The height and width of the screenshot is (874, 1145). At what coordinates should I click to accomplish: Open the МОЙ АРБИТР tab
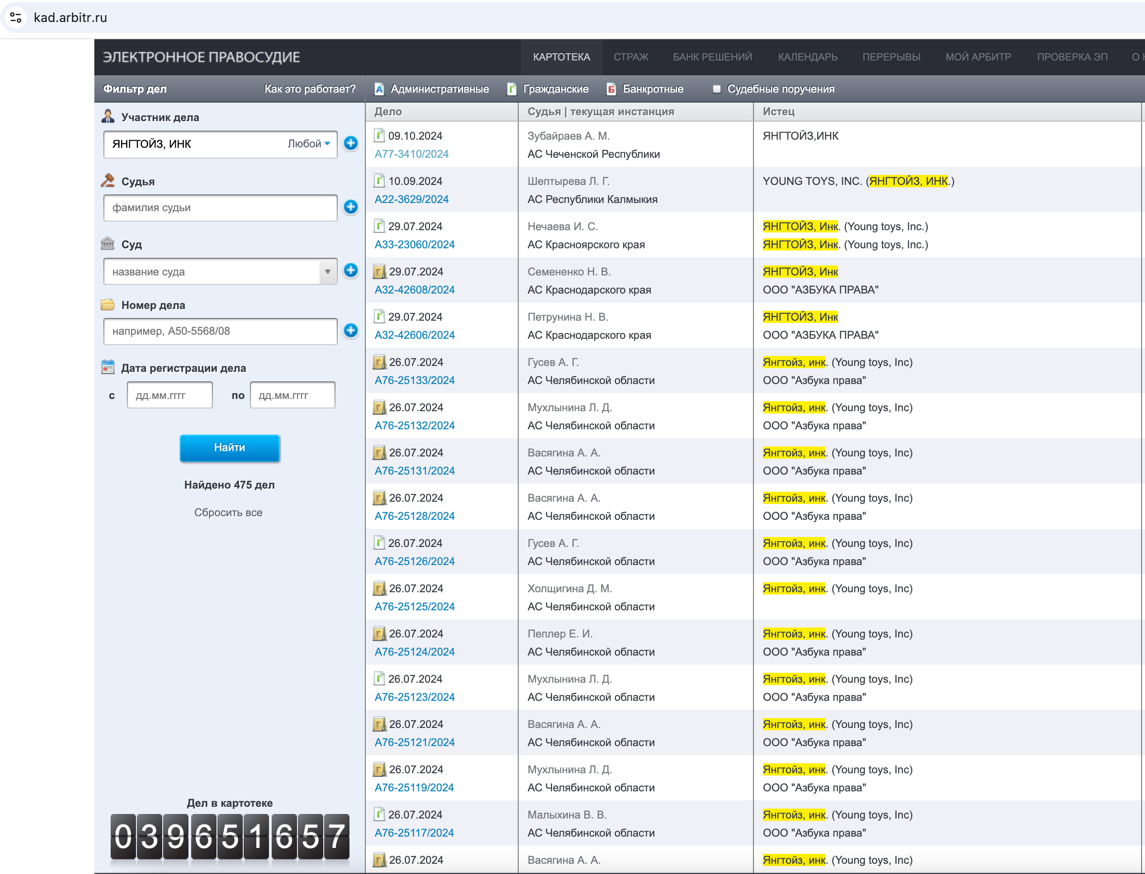click(x=978, y=56)
